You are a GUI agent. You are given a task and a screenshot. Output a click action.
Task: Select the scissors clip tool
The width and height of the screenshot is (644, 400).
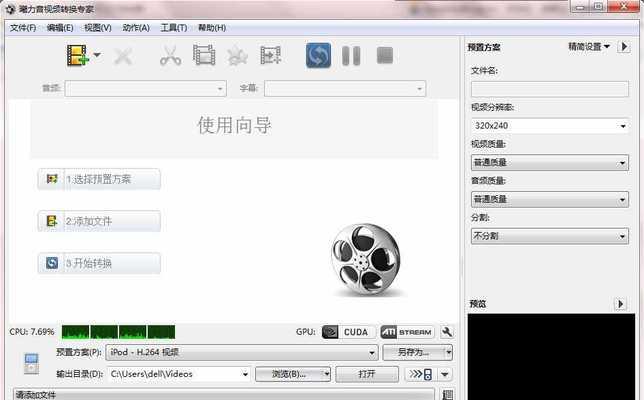(170, 56)
